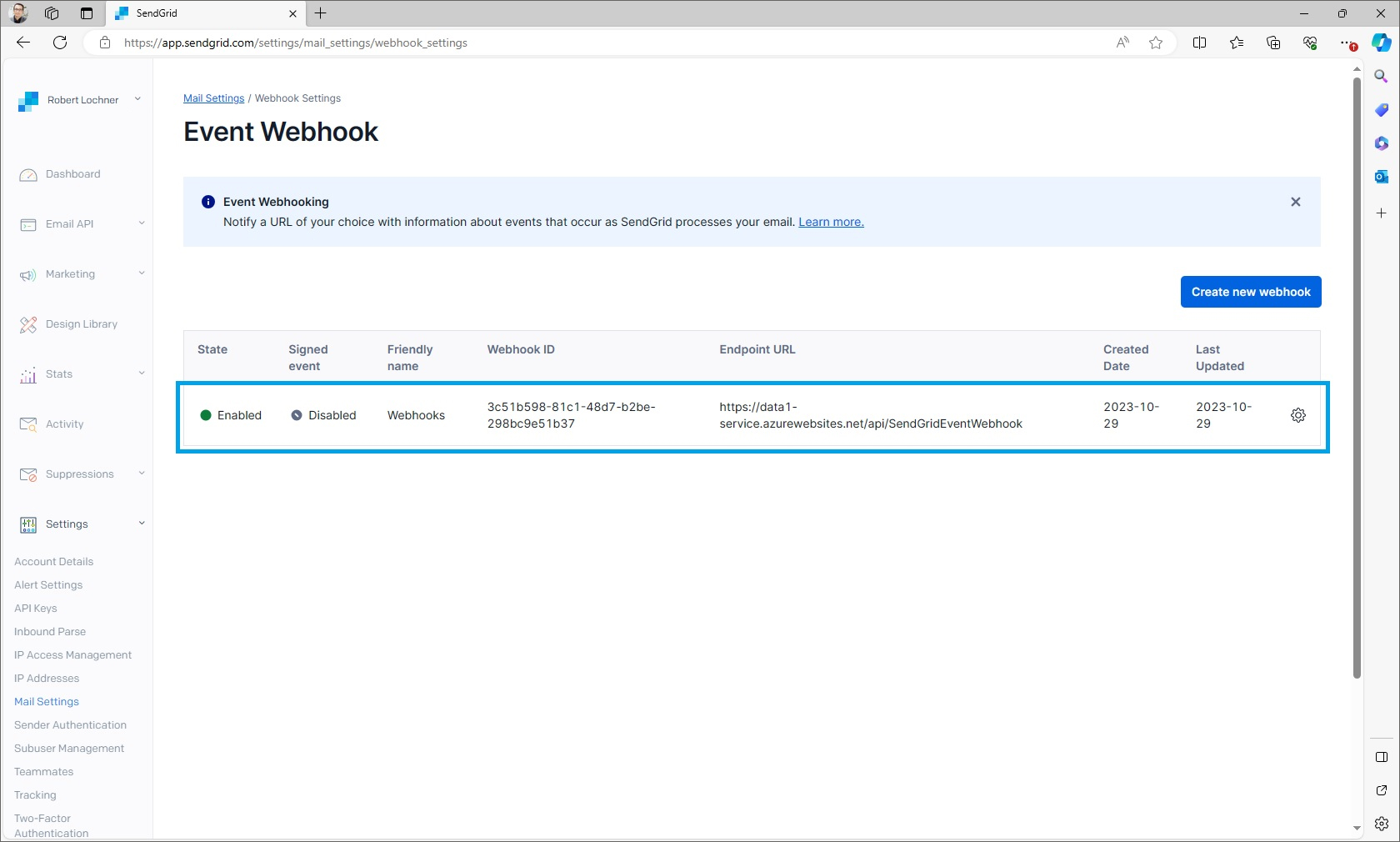This screenshot has height=842, width=1400.
Task: Open the Dashboard menu item
Action: coord(73,174)
